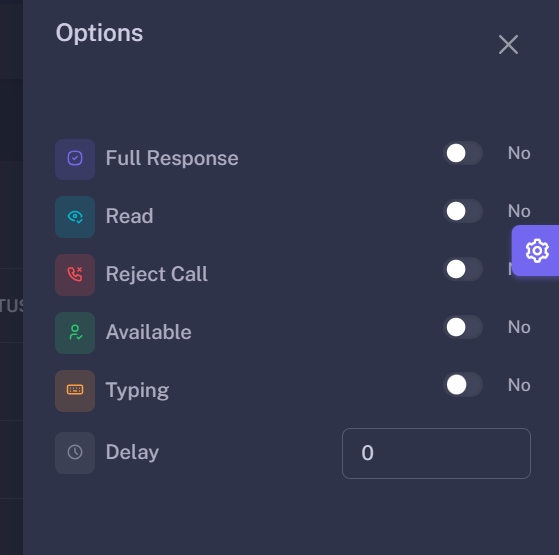Enable the Full Response toggle
Image resolution: width=559 pixels, height=555 pixels.
coord(463,153)
